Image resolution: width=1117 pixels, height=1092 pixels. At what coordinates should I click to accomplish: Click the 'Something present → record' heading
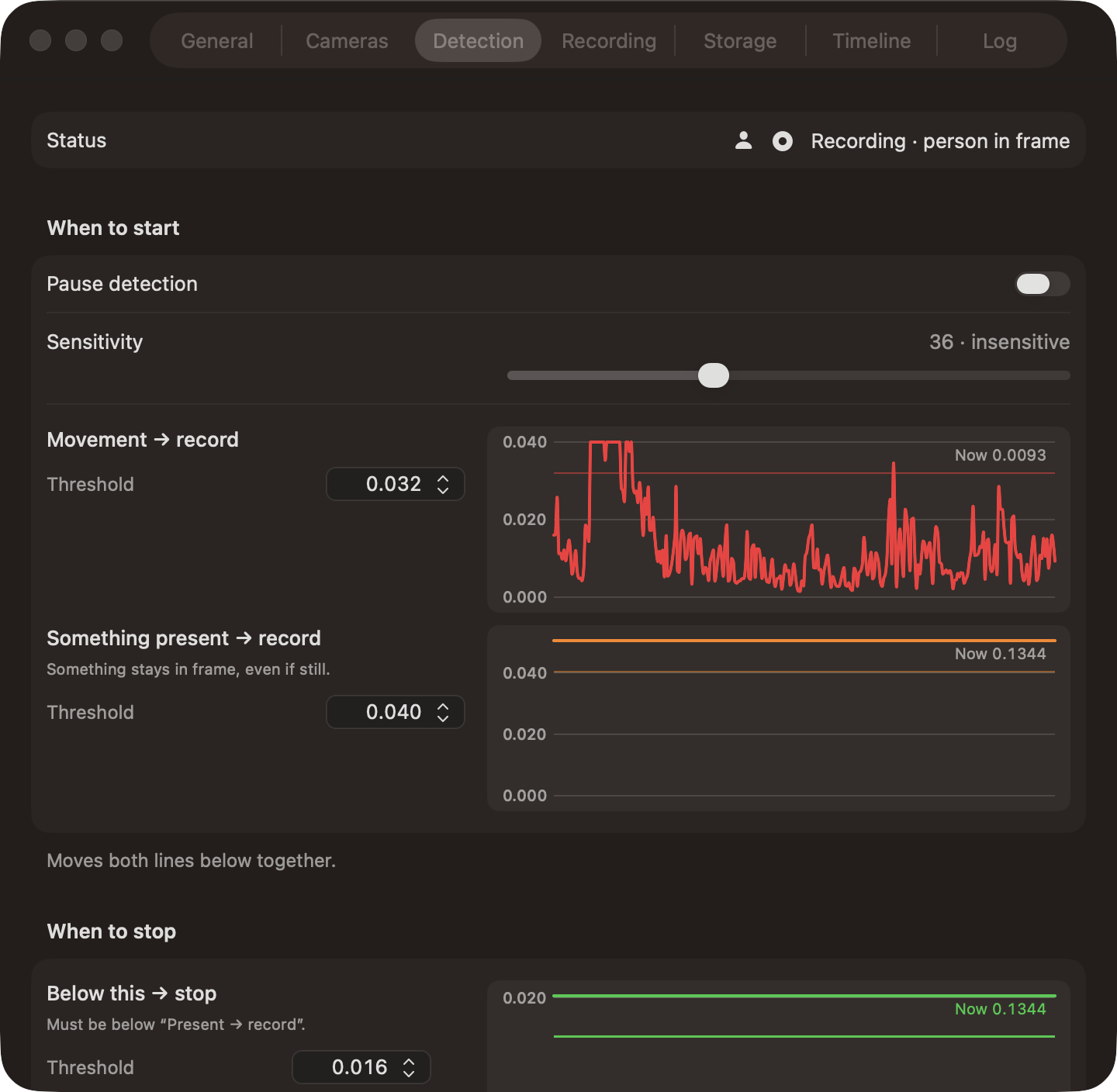tap(184, 638)
